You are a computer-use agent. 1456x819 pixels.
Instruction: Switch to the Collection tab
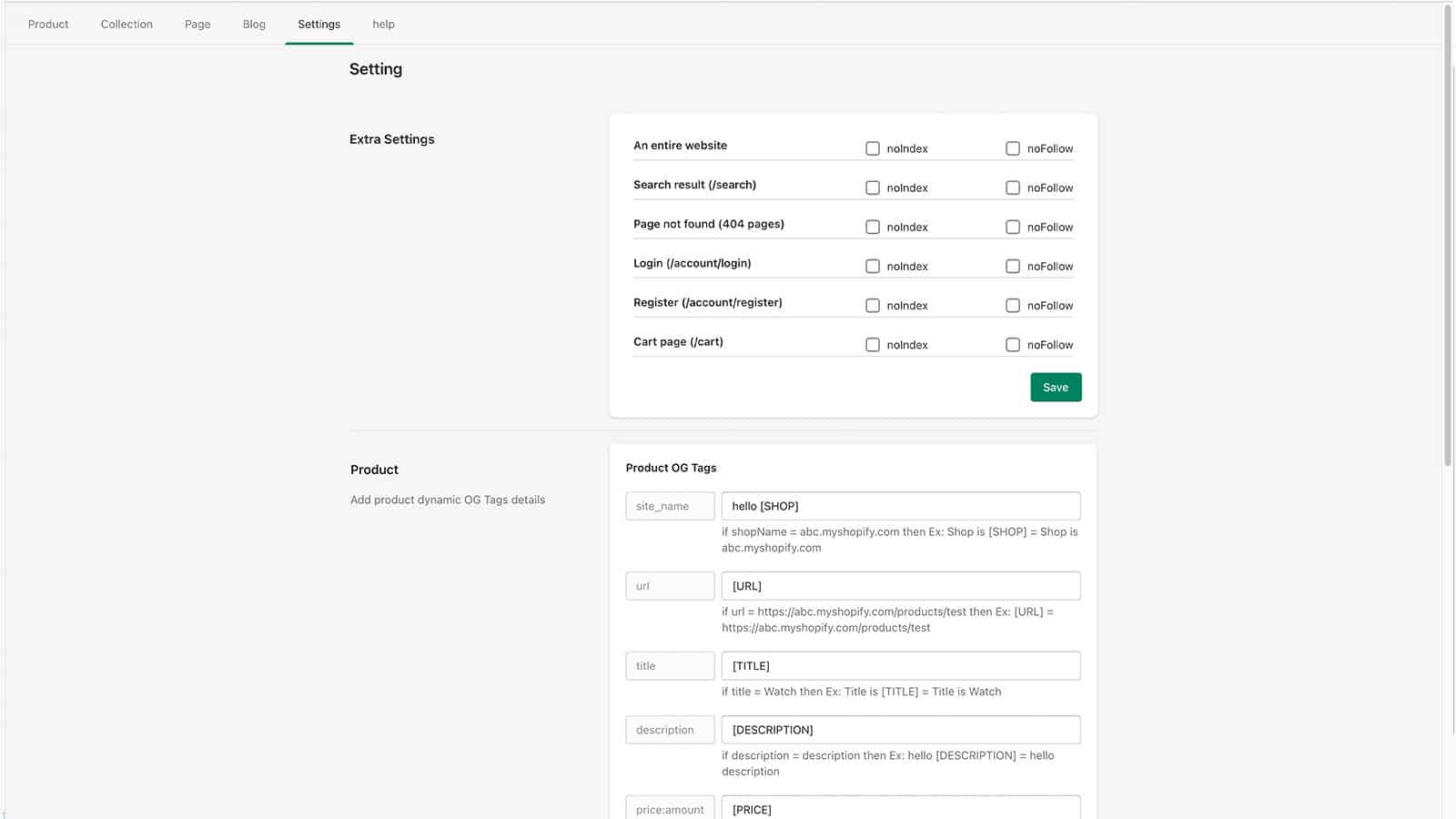coord(126,24)
